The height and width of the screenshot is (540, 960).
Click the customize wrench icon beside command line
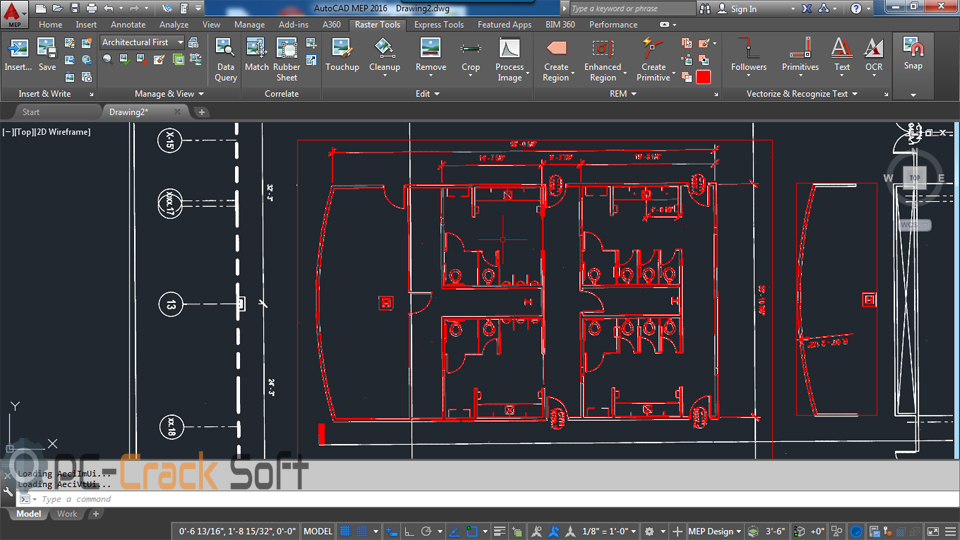[x=8, y=492]
